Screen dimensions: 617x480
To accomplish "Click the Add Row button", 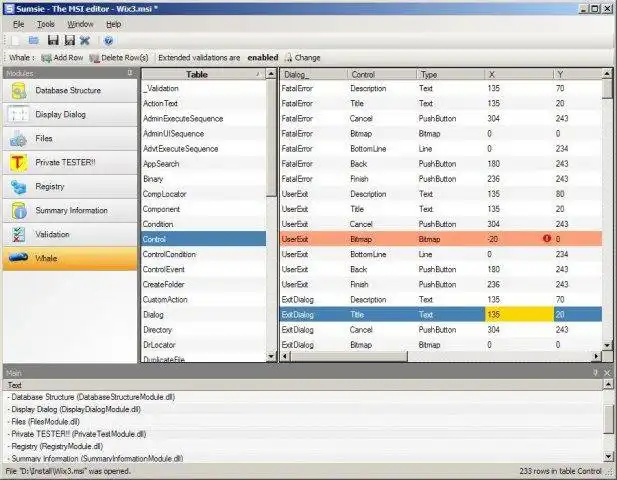I will [62, 58].
